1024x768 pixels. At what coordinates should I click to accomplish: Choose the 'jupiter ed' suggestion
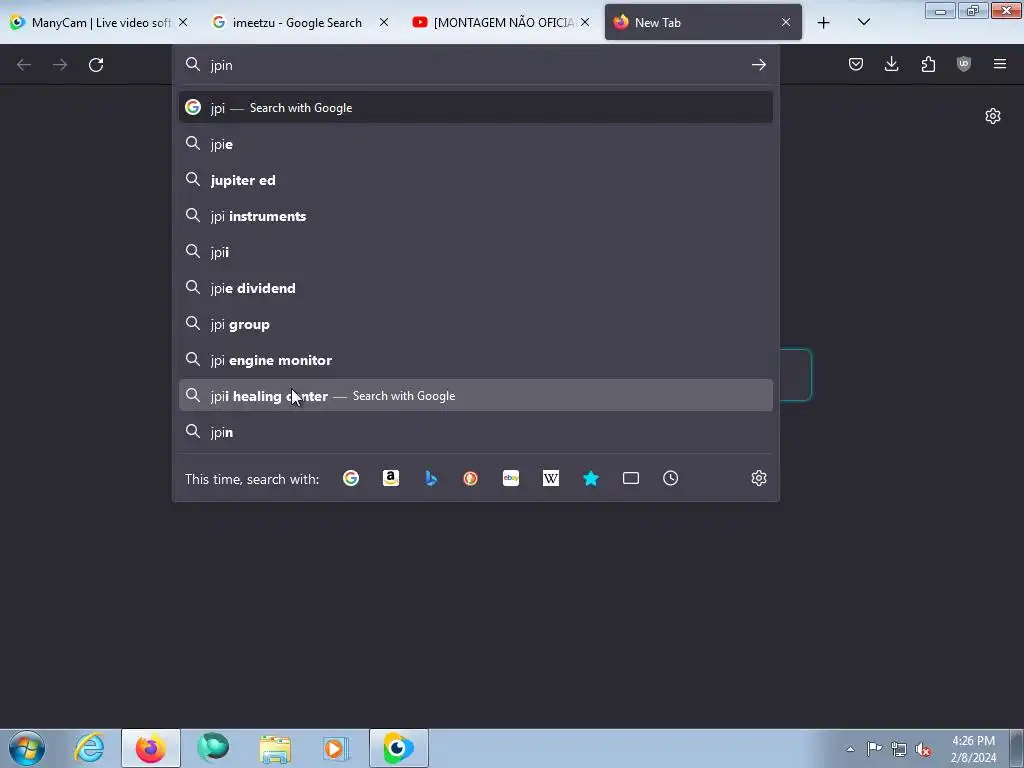[x=475, y=180]
